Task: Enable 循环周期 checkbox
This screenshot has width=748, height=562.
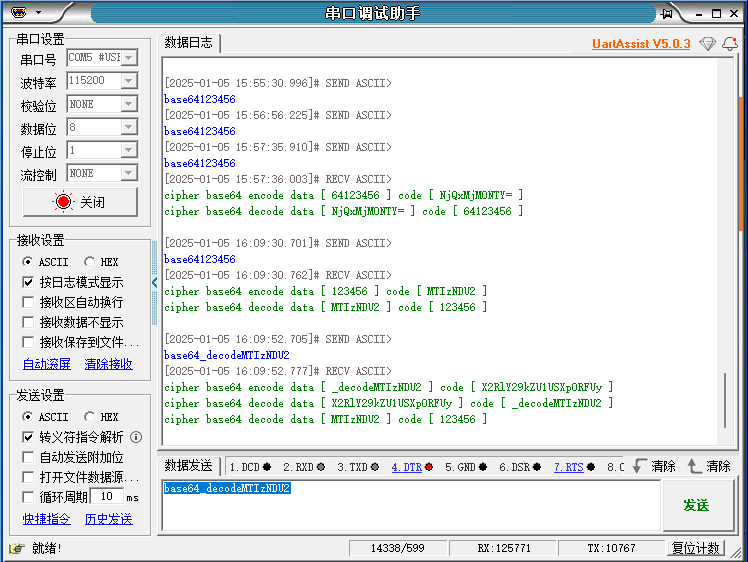Action: click(x=28, y=498)
